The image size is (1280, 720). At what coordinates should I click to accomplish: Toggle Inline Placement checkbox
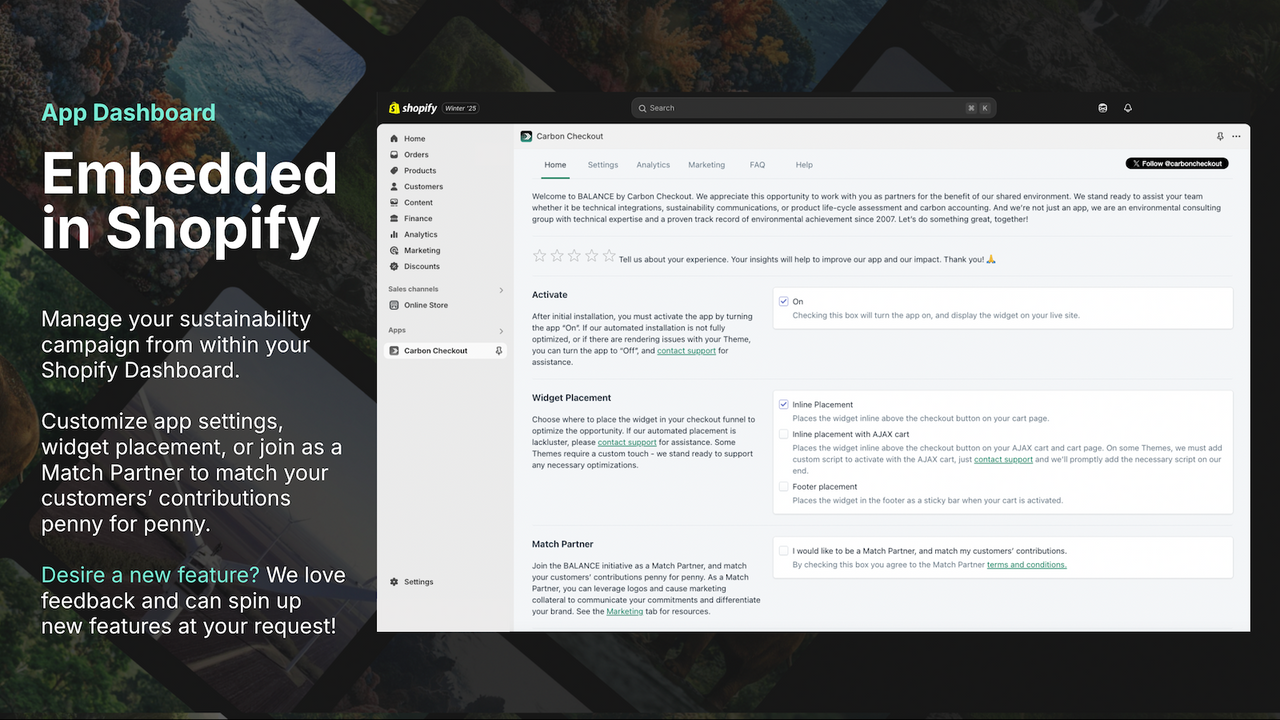tap(784, 405)
